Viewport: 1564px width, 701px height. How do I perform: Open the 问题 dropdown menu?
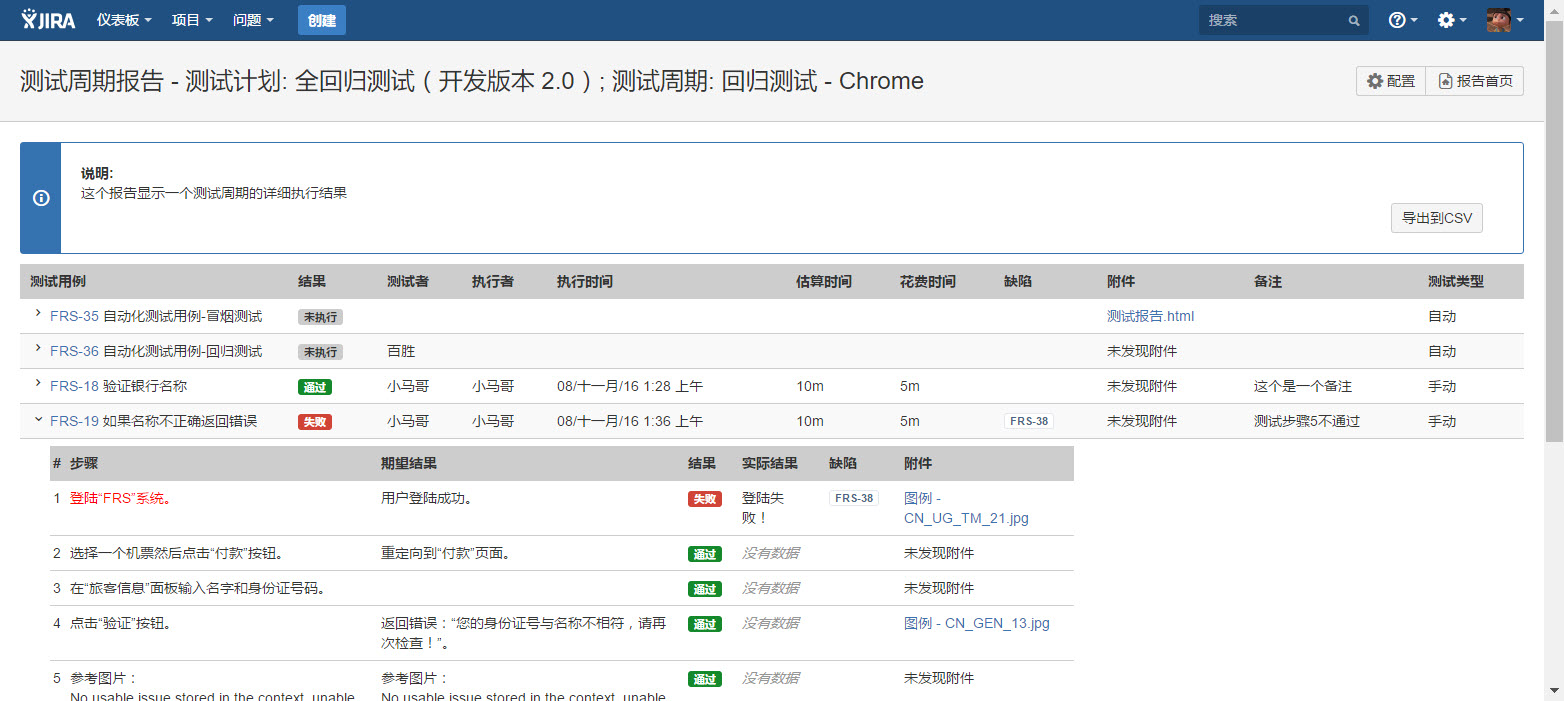click(x=253, y=20)
